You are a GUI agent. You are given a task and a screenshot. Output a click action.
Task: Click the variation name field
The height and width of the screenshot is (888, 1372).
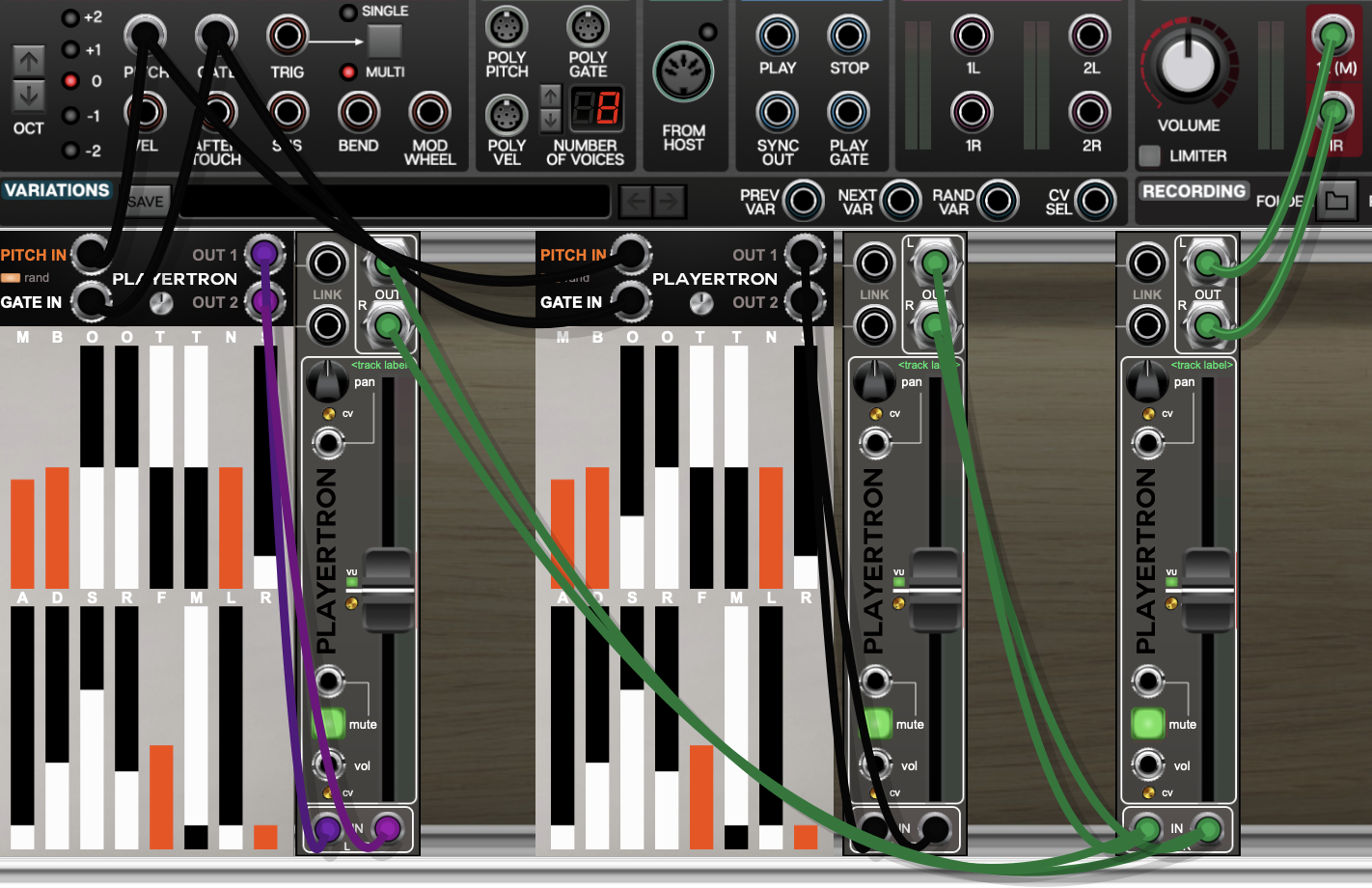pyautogui.click(x=395, y=201)
